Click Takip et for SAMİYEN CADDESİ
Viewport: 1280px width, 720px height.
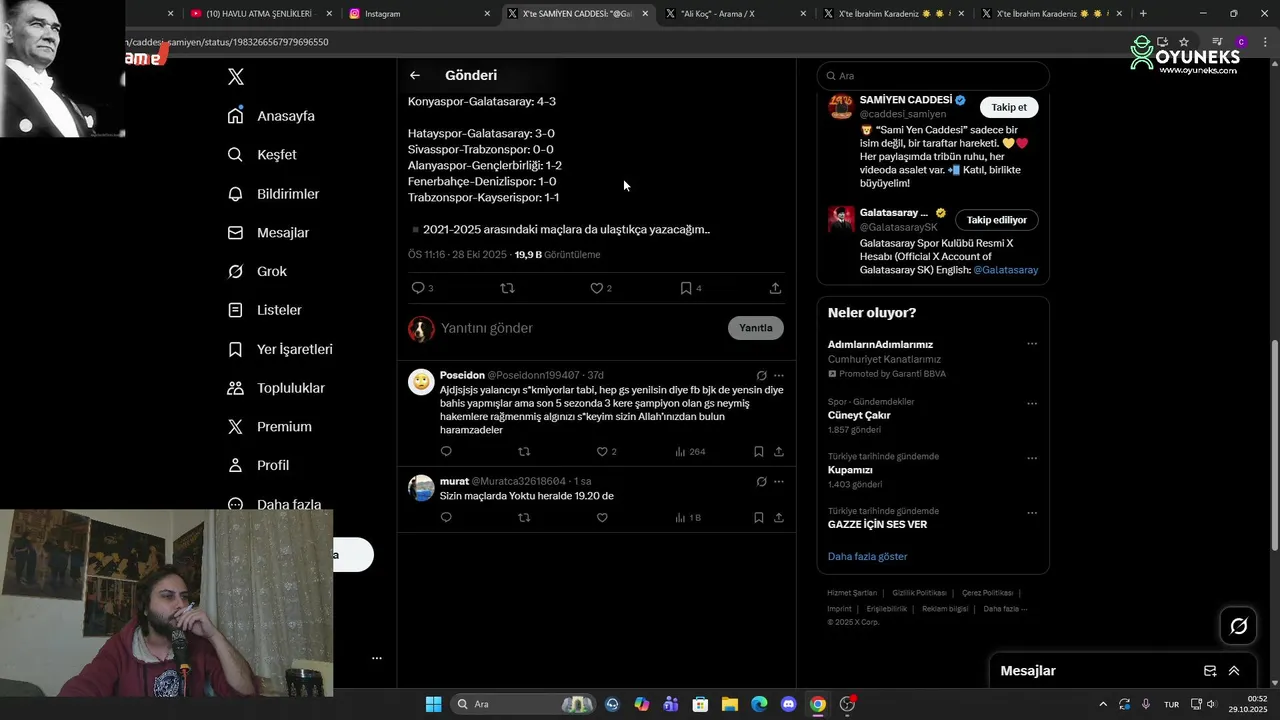pyautogui.click(x=1009, y=107)
